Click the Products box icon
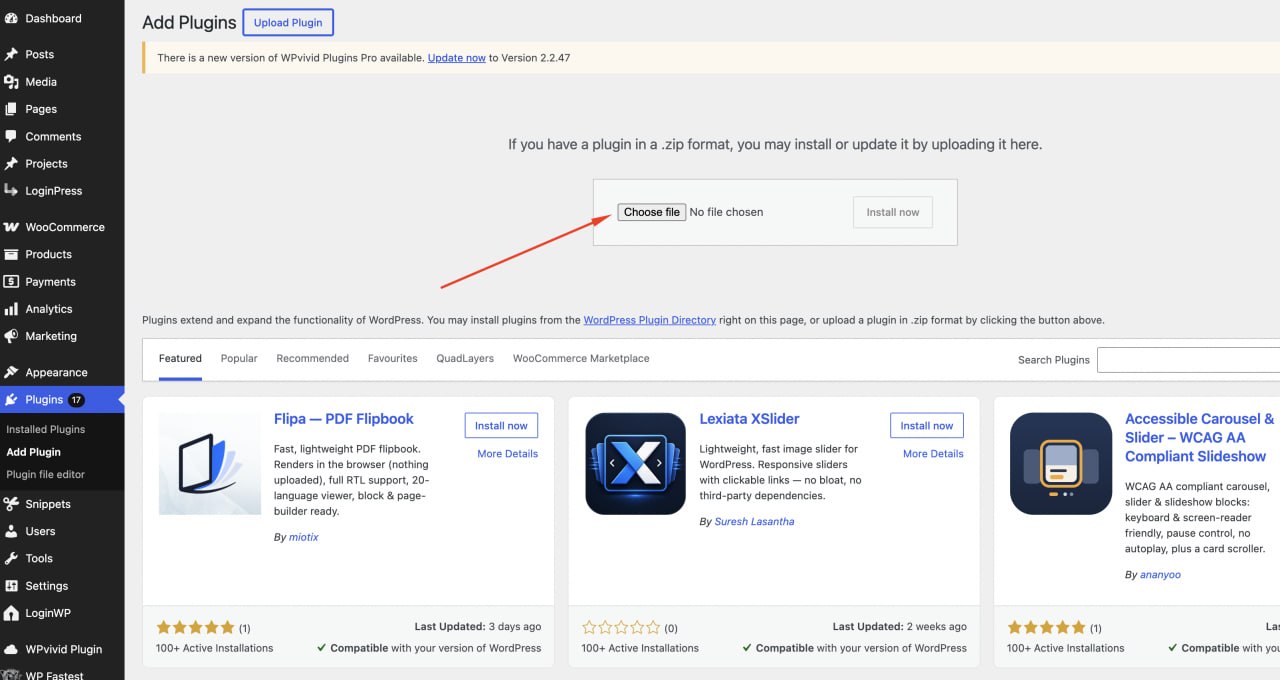Viewport: 1280px width, 680px height. point(11,254)
